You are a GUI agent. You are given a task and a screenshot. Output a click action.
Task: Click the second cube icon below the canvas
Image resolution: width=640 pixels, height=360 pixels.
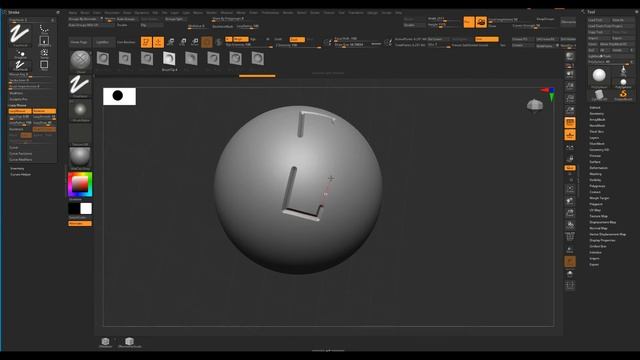tap(129, 342)
